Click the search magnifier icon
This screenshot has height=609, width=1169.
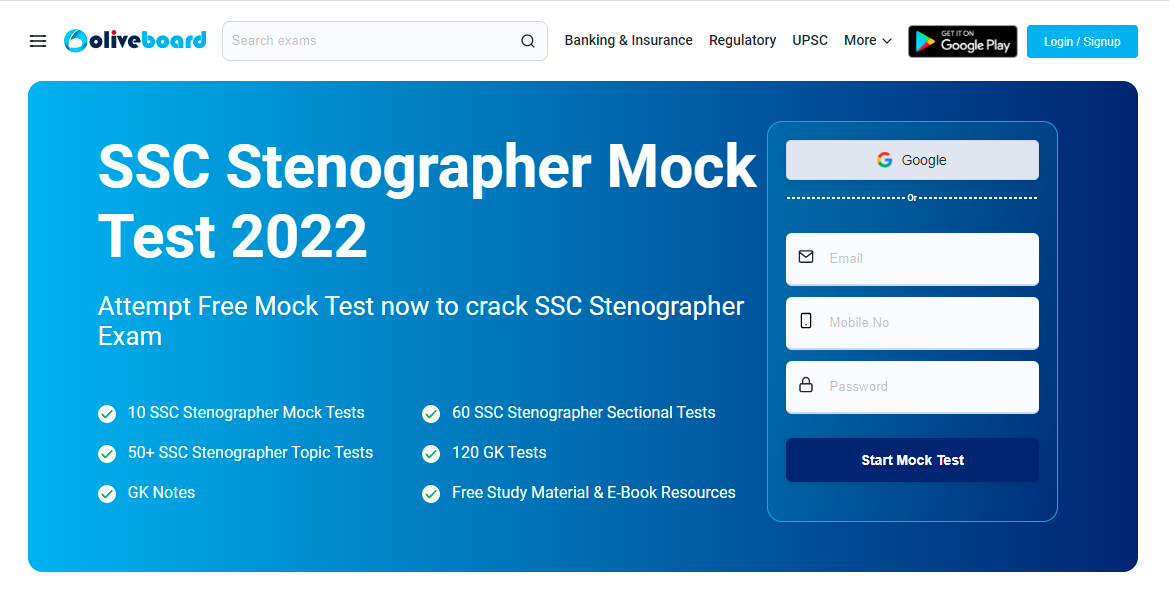528,41
